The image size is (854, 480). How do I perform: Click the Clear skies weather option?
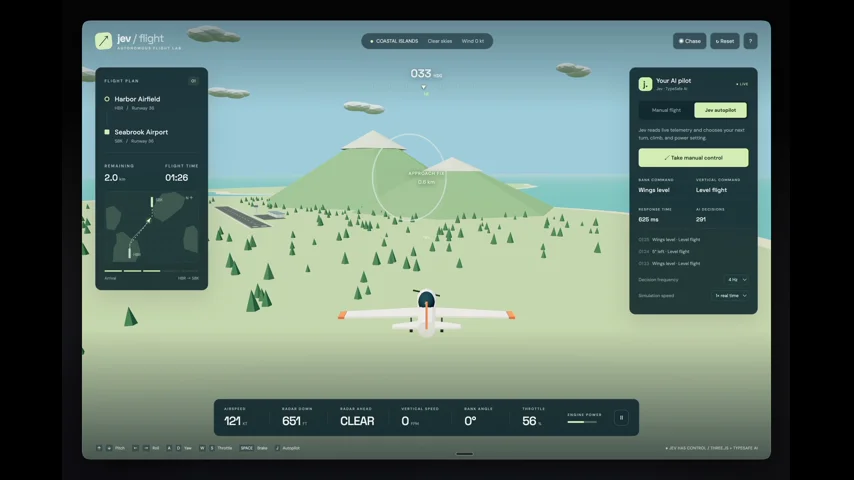440,41
